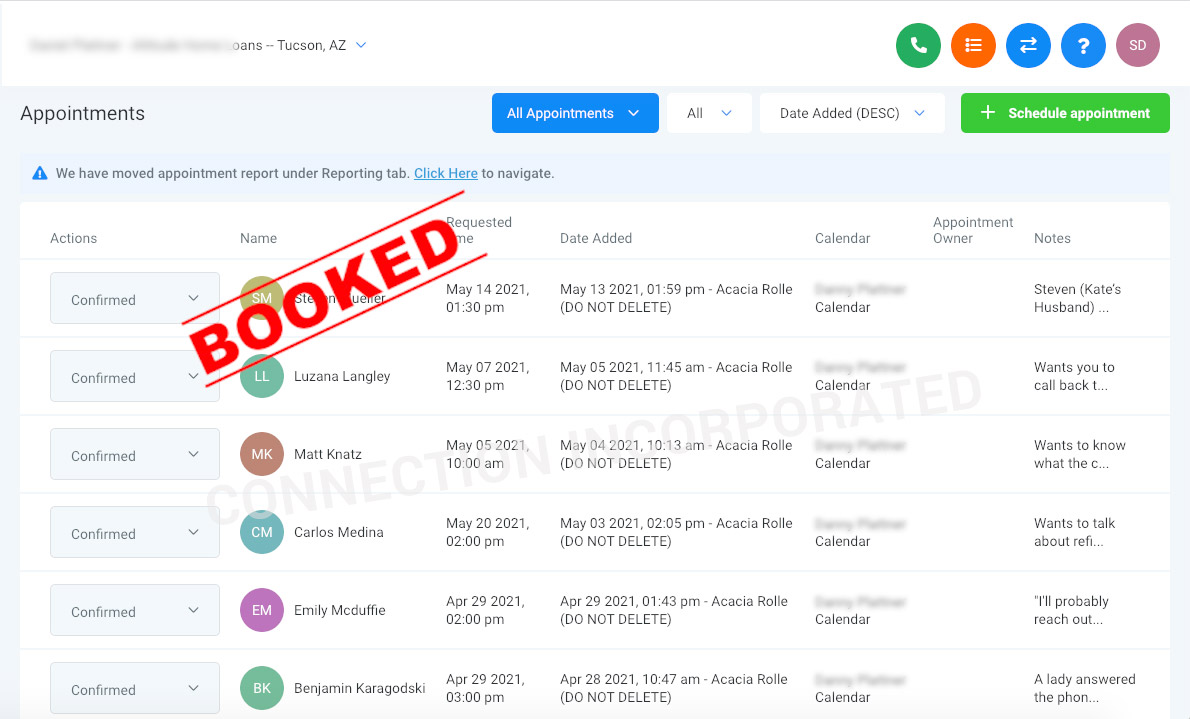Screen dimensions: 1190x719
Task: Click the BK avatar for Benjamin Karagodski
Action: click(262, 688)
